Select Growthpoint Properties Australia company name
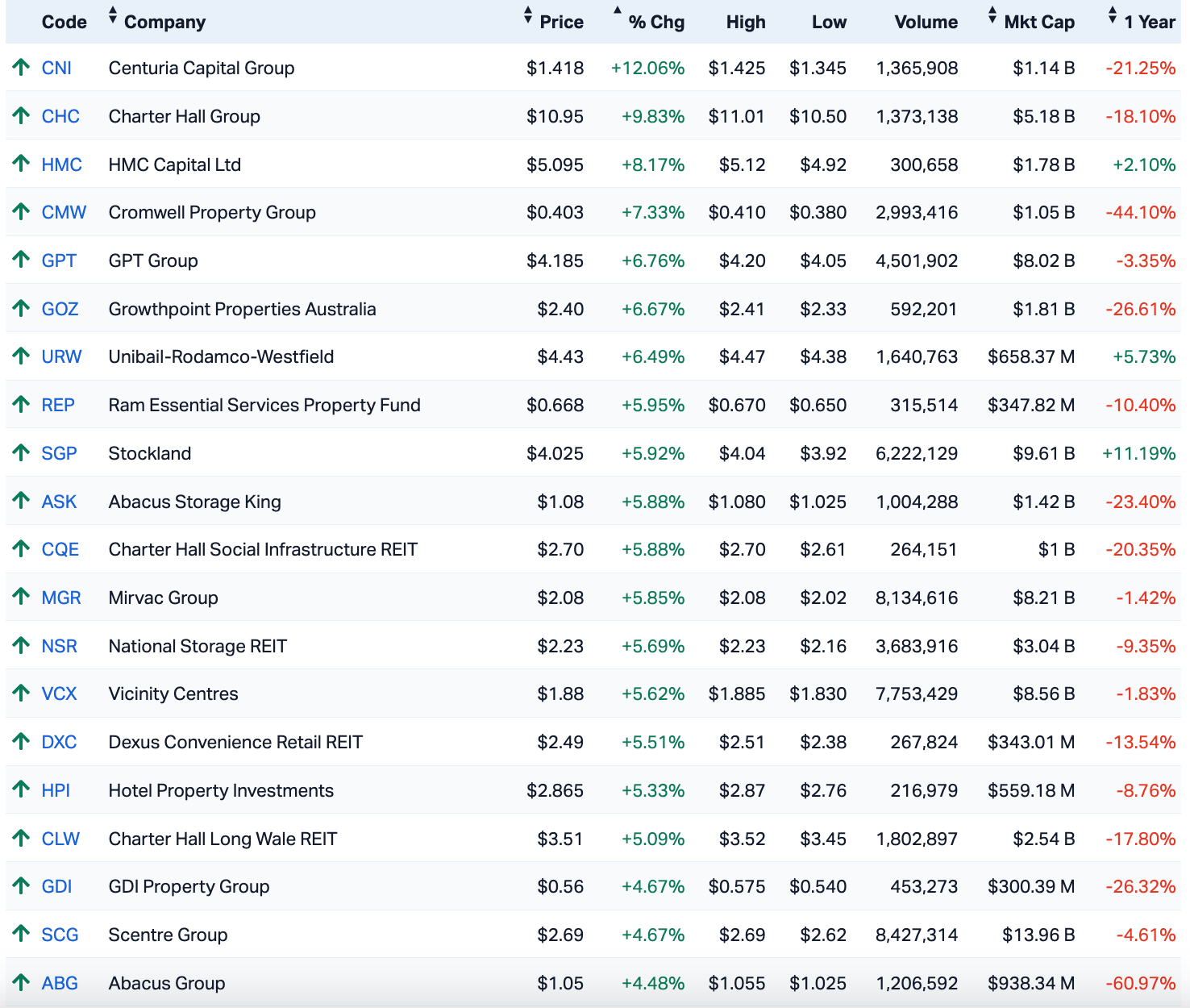The height and width of the screenshot is (1008, 1190). coord(242,309)
